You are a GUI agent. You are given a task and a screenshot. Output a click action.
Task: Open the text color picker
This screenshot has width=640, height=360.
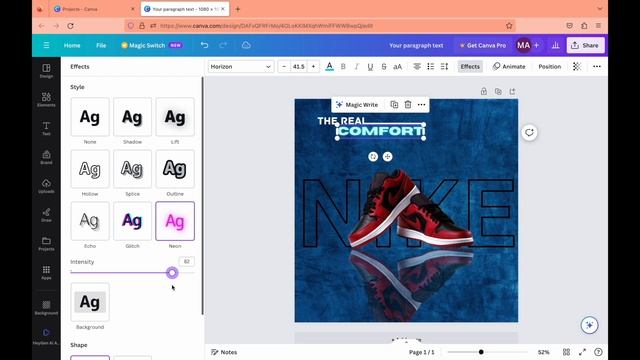pos(329,67)
